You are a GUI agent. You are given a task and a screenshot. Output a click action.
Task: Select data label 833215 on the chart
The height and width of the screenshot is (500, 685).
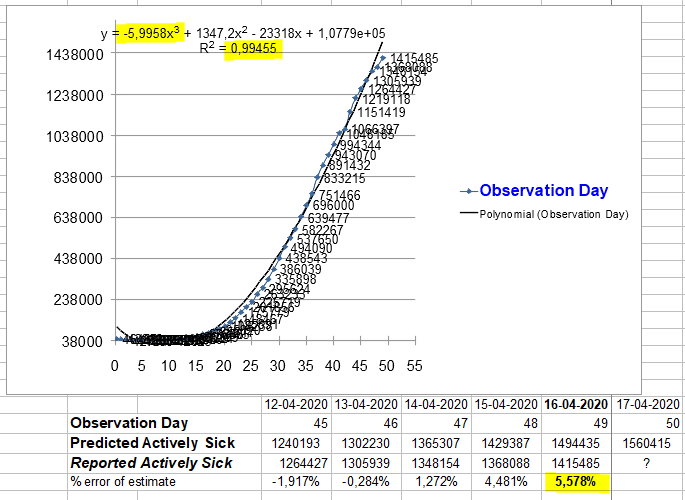(x=345, y=178)
